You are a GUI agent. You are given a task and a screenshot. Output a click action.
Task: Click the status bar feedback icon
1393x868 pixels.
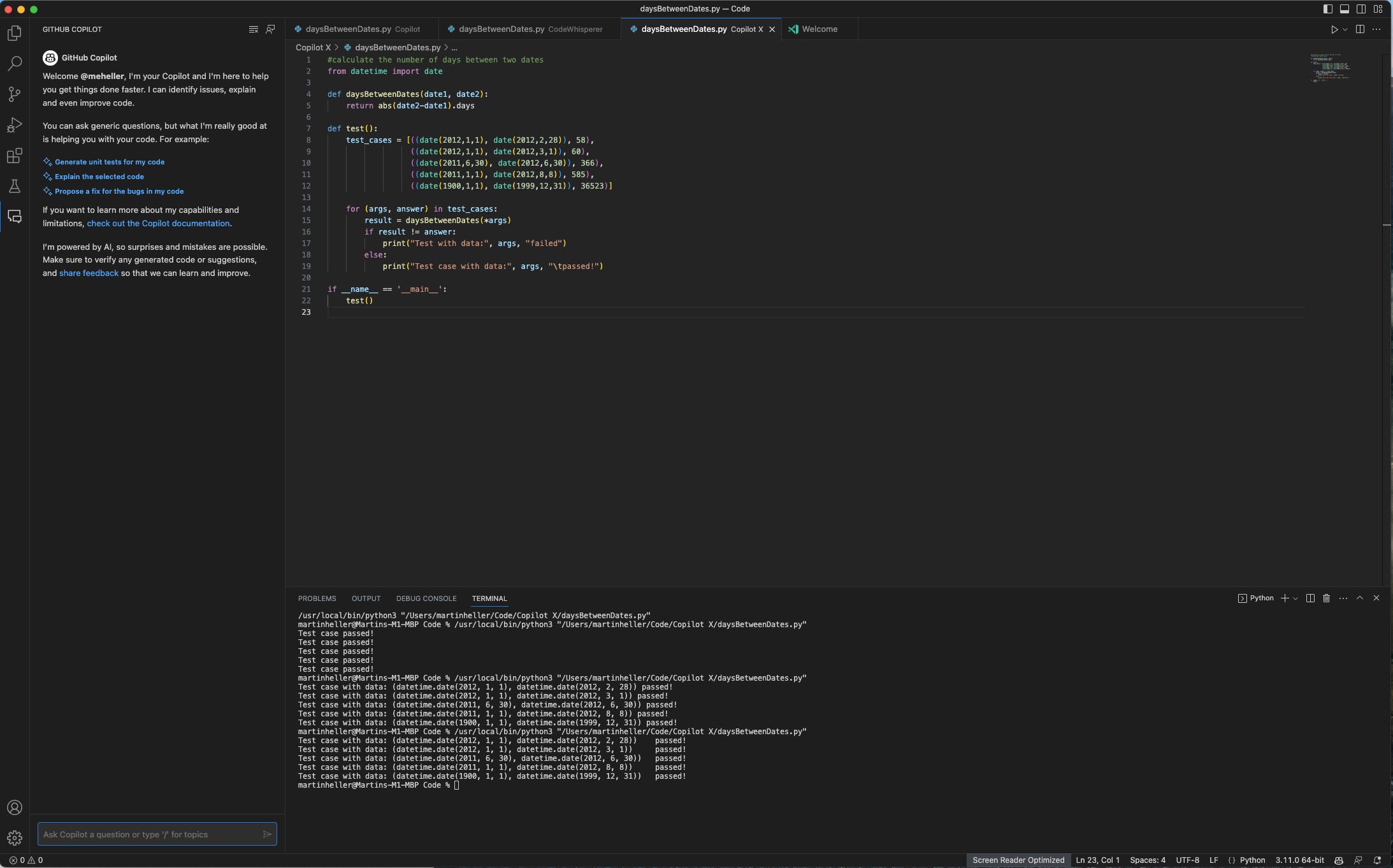[x=1358, y=860]
